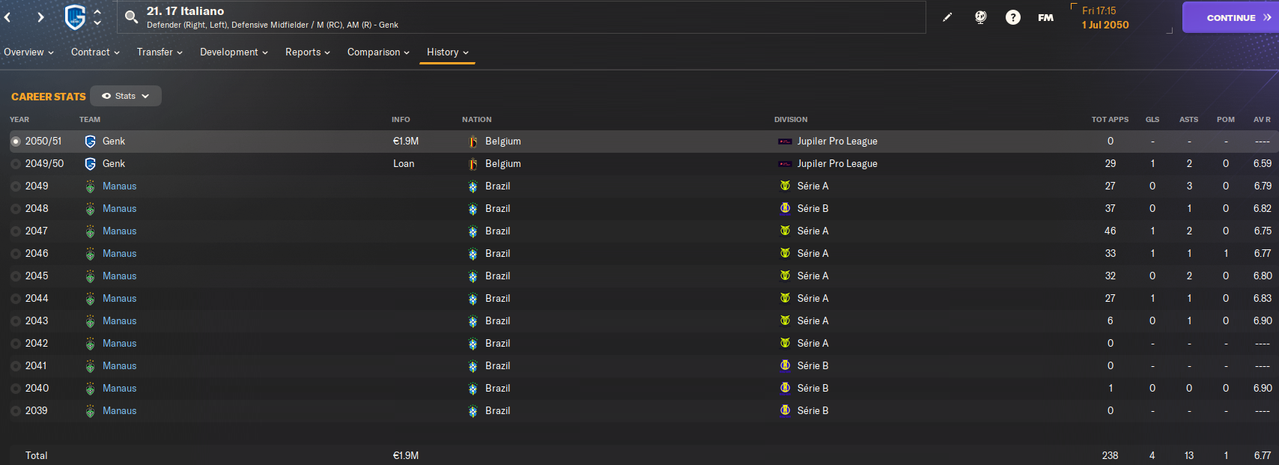This screenshot has height=465, width=1279.
Task: Open the help question mark icon
Action: tap(1013, 18)
